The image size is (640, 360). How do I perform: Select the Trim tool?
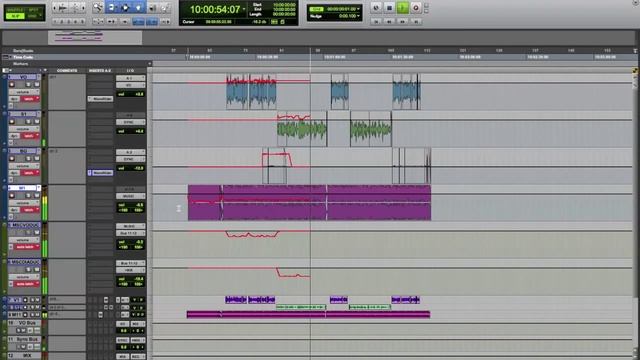click(x=111, y=7)
